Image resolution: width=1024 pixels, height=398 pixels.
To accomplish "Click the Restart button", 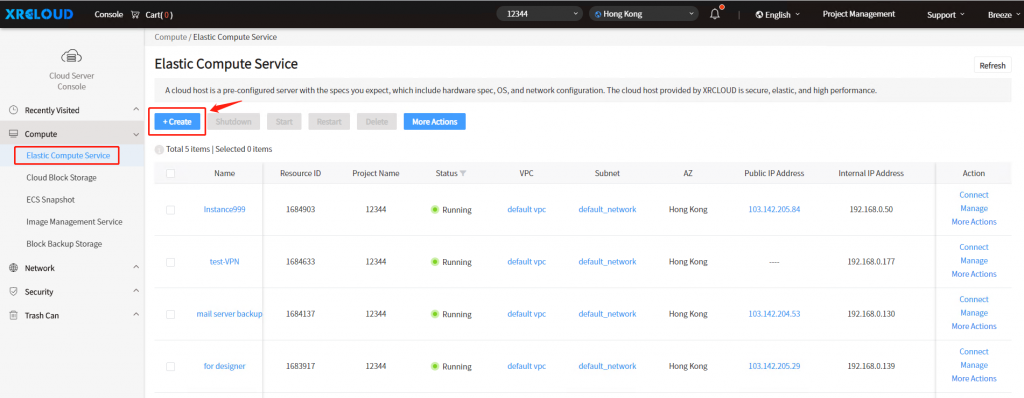I will (329, 122).
